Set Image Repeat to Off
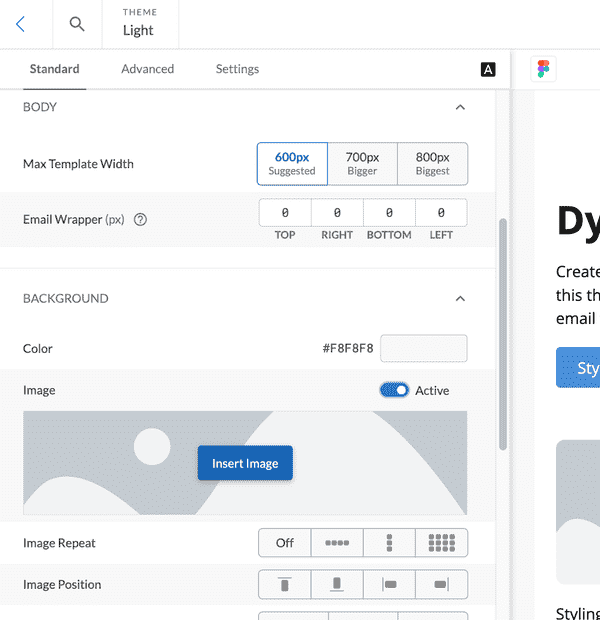Viewport: 600px width, 620px height. pyautogui.click(x=285, y=543)
